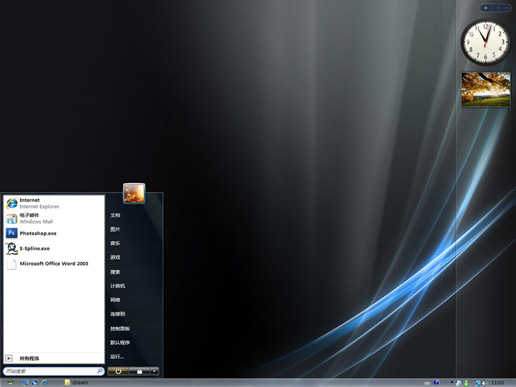The height and width of the screenshot is (387, 516).
Task: Open 游戏 (Games) in Start menu
Action: coord(115,257)
